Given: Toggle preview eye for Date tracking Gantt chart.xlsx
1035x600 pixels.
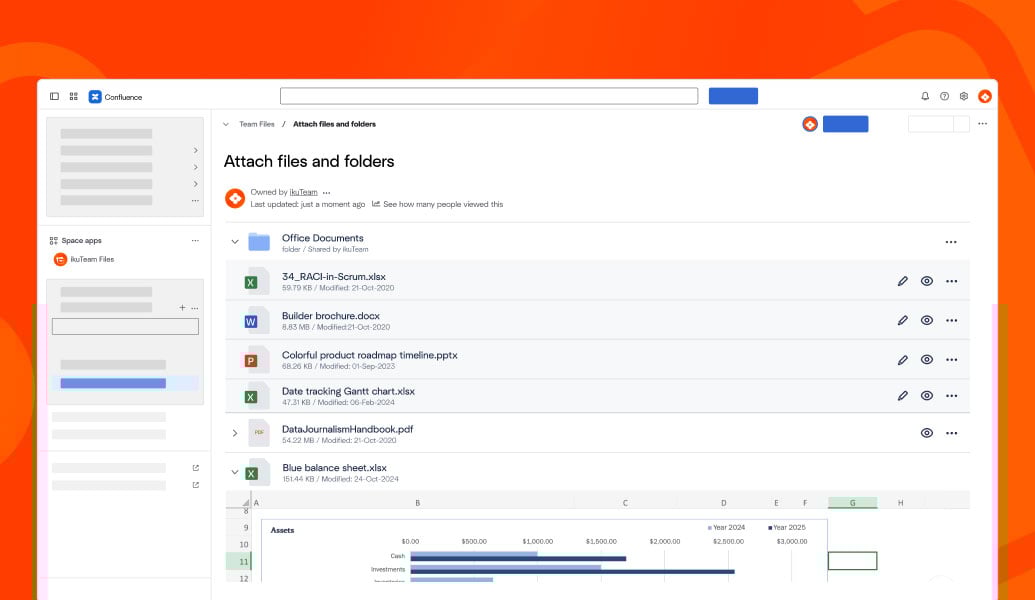Looking at the screenshot, I should 927,396.
